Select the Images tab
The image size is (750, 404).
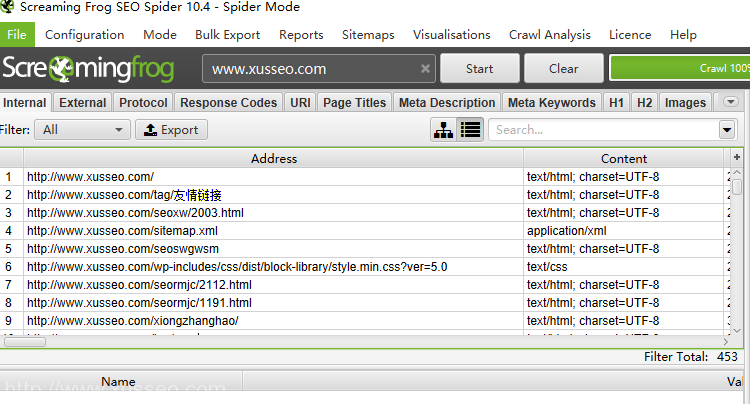click(685, 102)
